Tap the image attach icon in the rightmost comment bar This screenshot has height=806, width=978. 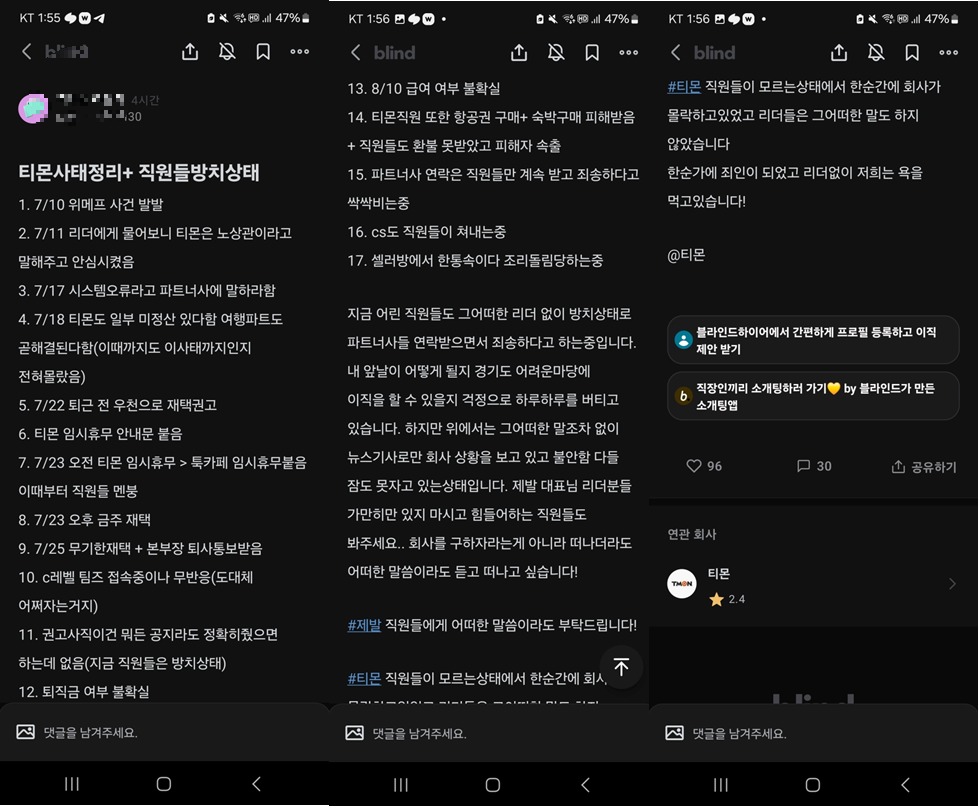(x=674, y=733)
